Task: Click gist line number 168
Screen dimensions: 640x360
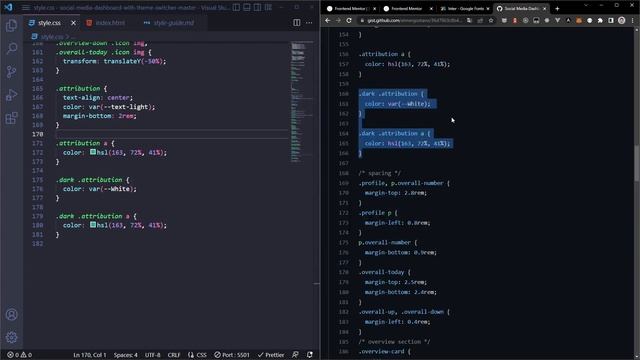Action: point(343,173)
